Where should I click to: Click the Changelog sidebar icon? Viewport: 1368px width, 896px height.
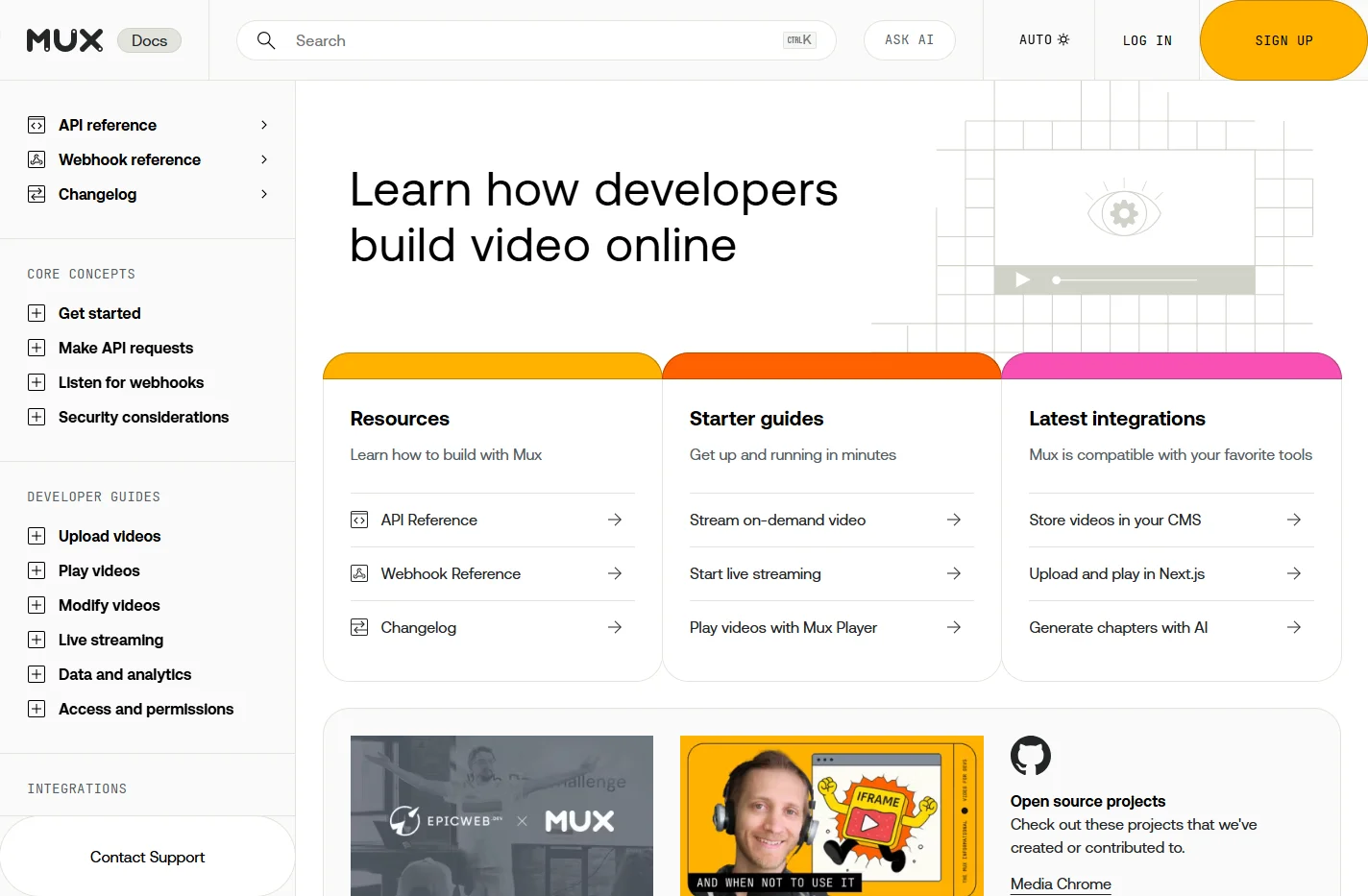pyautogui.click(x=37, y=194)
